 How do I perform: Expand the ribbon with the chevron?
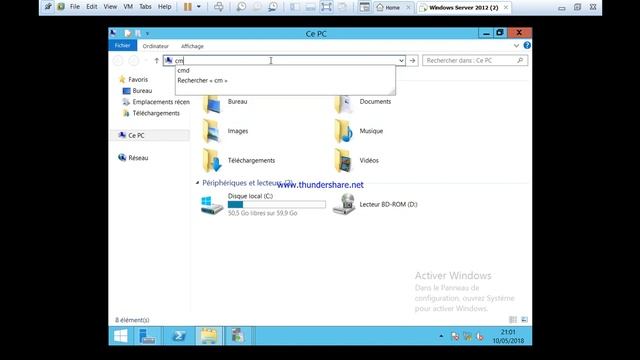pyautogui.click(x=516, y=46)
